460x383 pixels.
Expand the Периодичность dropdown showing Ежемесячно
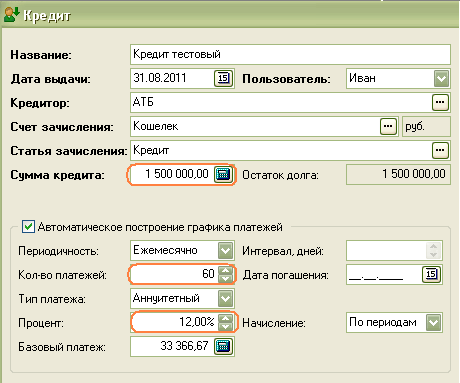[226, 250]
